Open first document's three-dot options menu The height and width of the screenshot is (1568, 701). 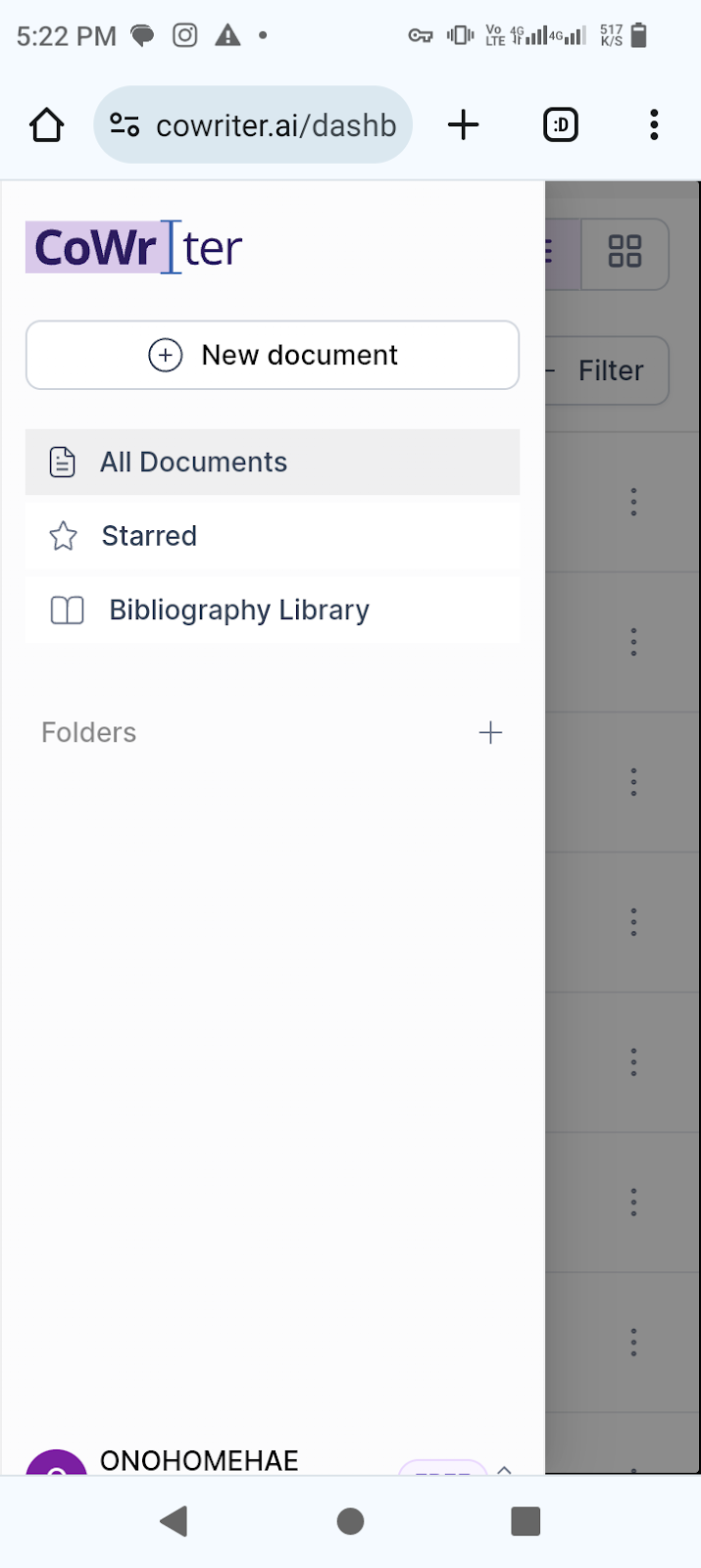click(x=633, y=502)
